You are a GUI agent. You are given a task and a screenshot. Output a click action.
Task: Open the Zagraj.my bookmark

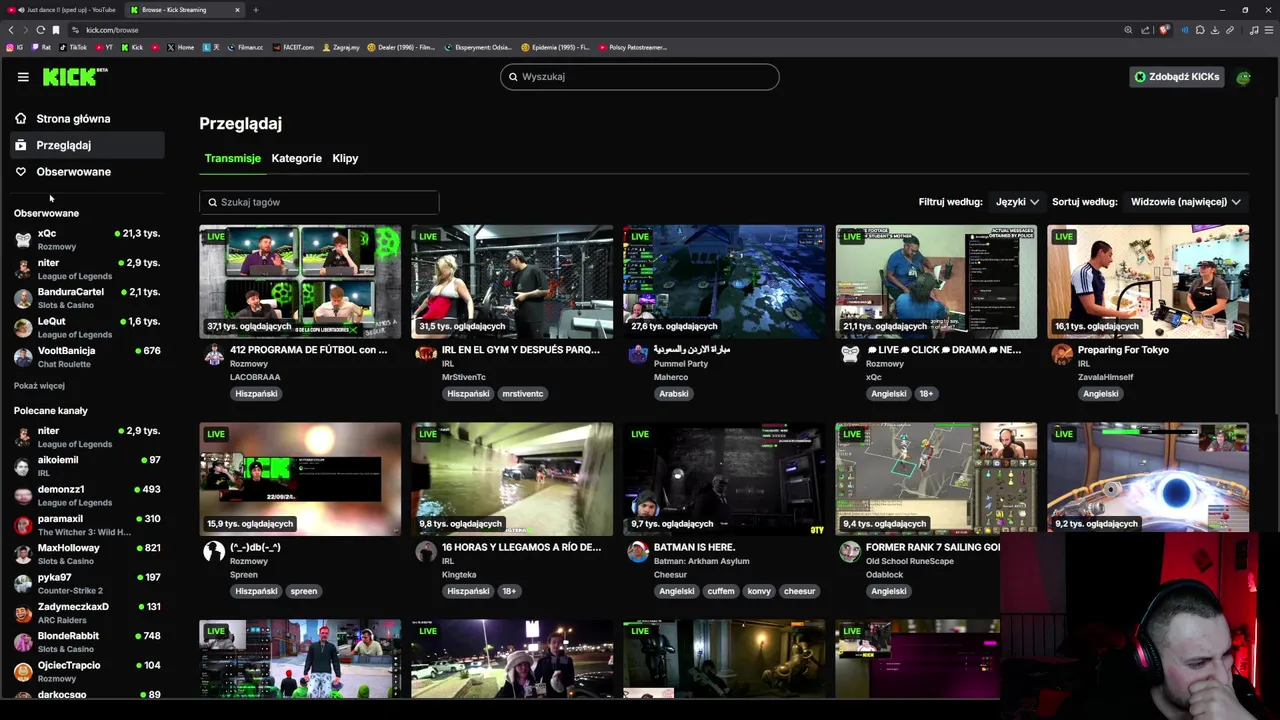[341, 47]
